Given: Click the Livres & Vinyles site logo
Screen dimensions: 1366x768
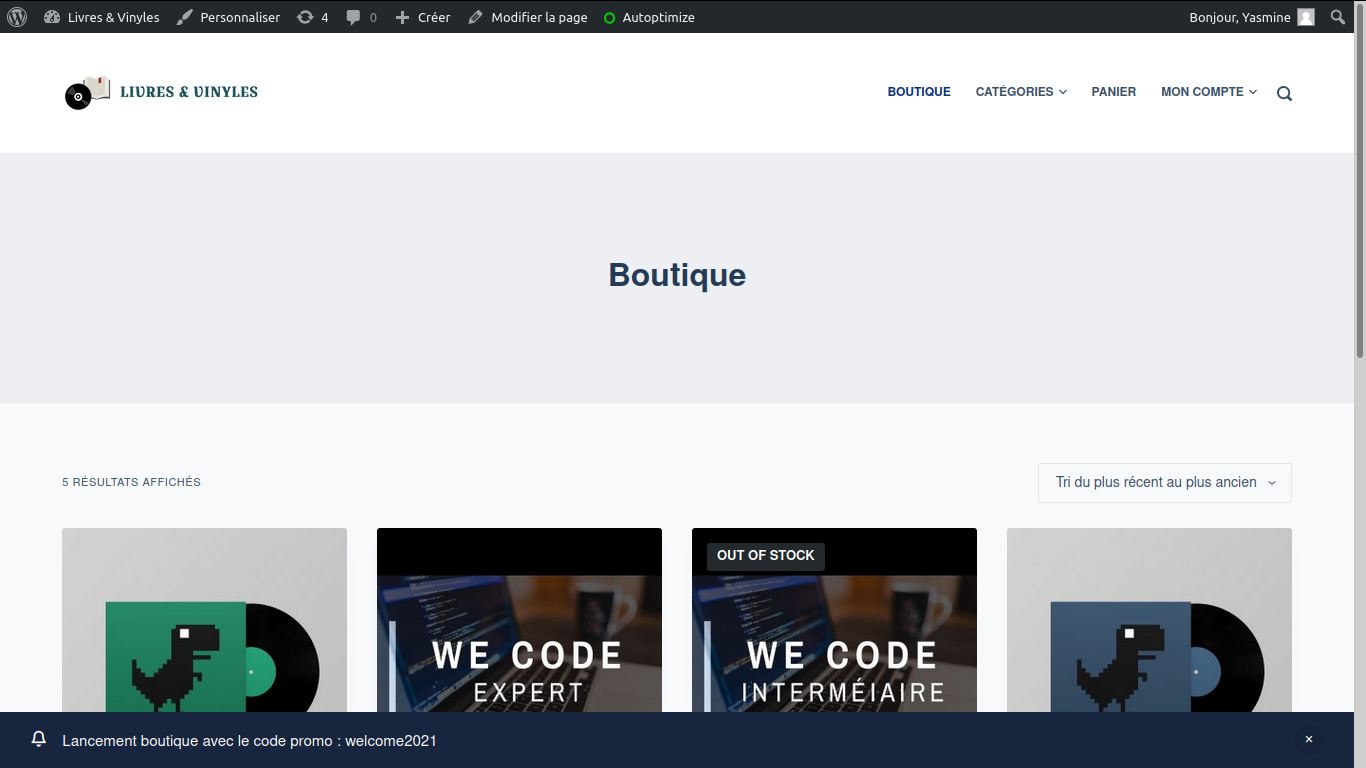Looking at the screenshot, I should (161, 92).
